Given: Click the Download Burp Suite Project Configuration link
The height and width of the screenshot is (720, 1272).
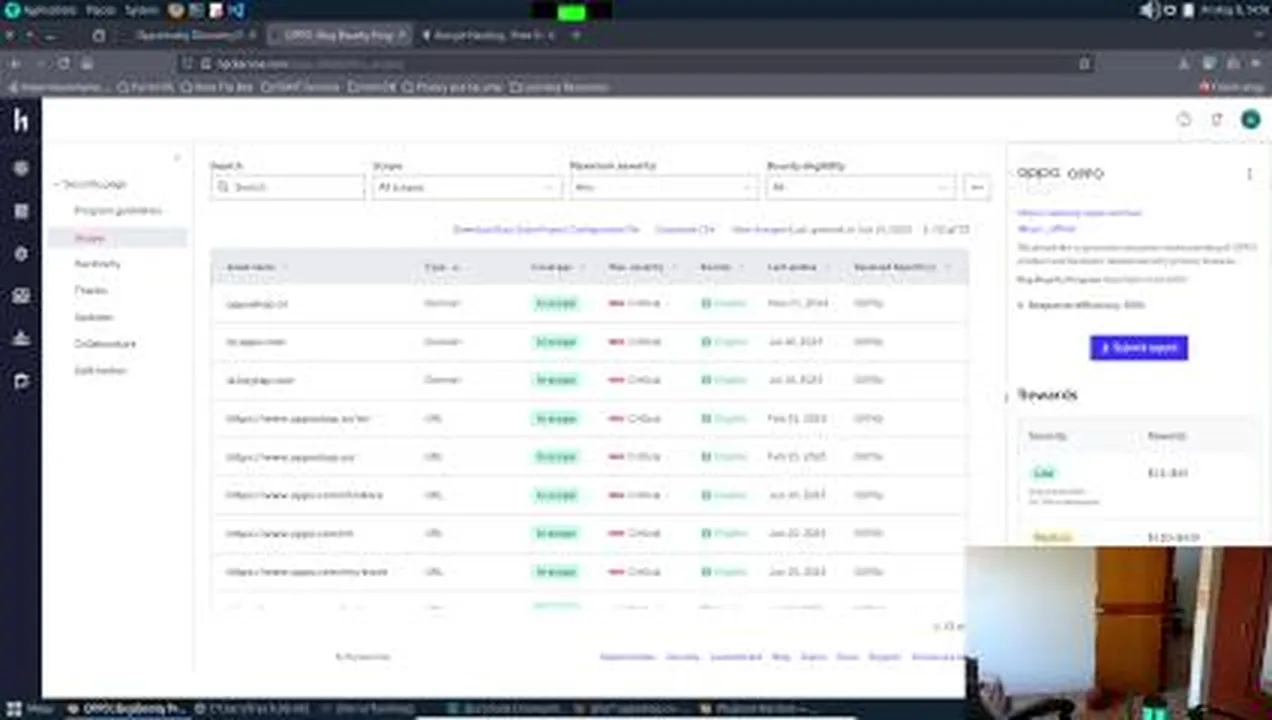Looking at the screenshot, I should click(x=546, y=229).
